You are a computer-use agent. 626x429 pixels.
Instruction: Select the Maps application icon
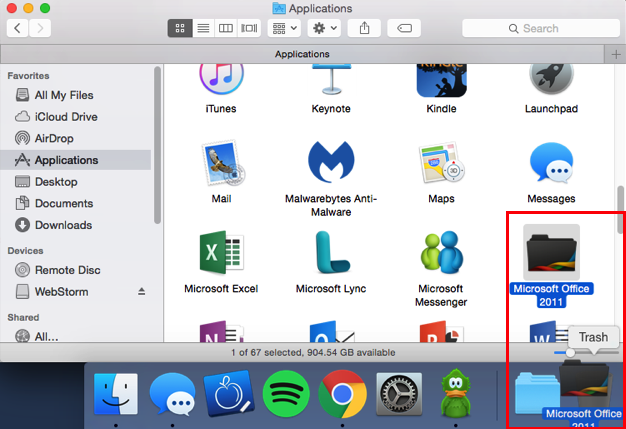click(x=441, y=162)
